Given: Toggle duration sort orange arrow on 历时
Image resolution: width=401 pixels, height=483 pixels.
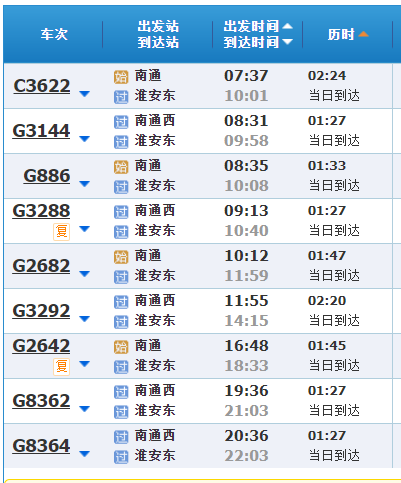Looking at the screenshot, I should [x=363, y=34].
